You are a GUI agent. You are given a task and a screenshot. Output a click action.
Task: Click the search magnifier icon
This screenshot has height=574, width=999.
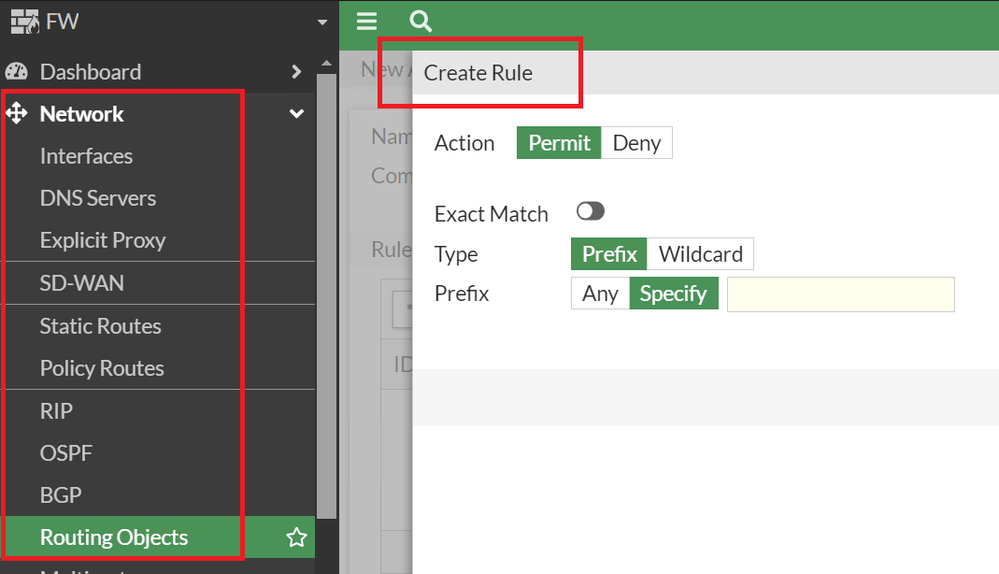coord(420,22)
